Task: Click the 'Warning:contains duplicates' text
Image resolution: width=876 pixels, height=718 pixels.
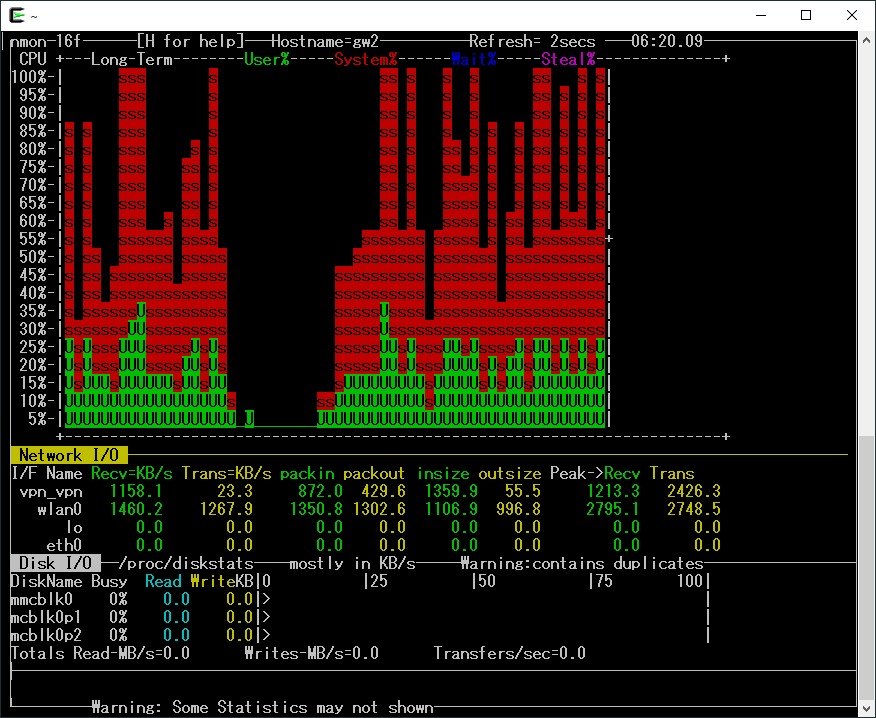Action: pyautogui.click(x=582, y=563)
